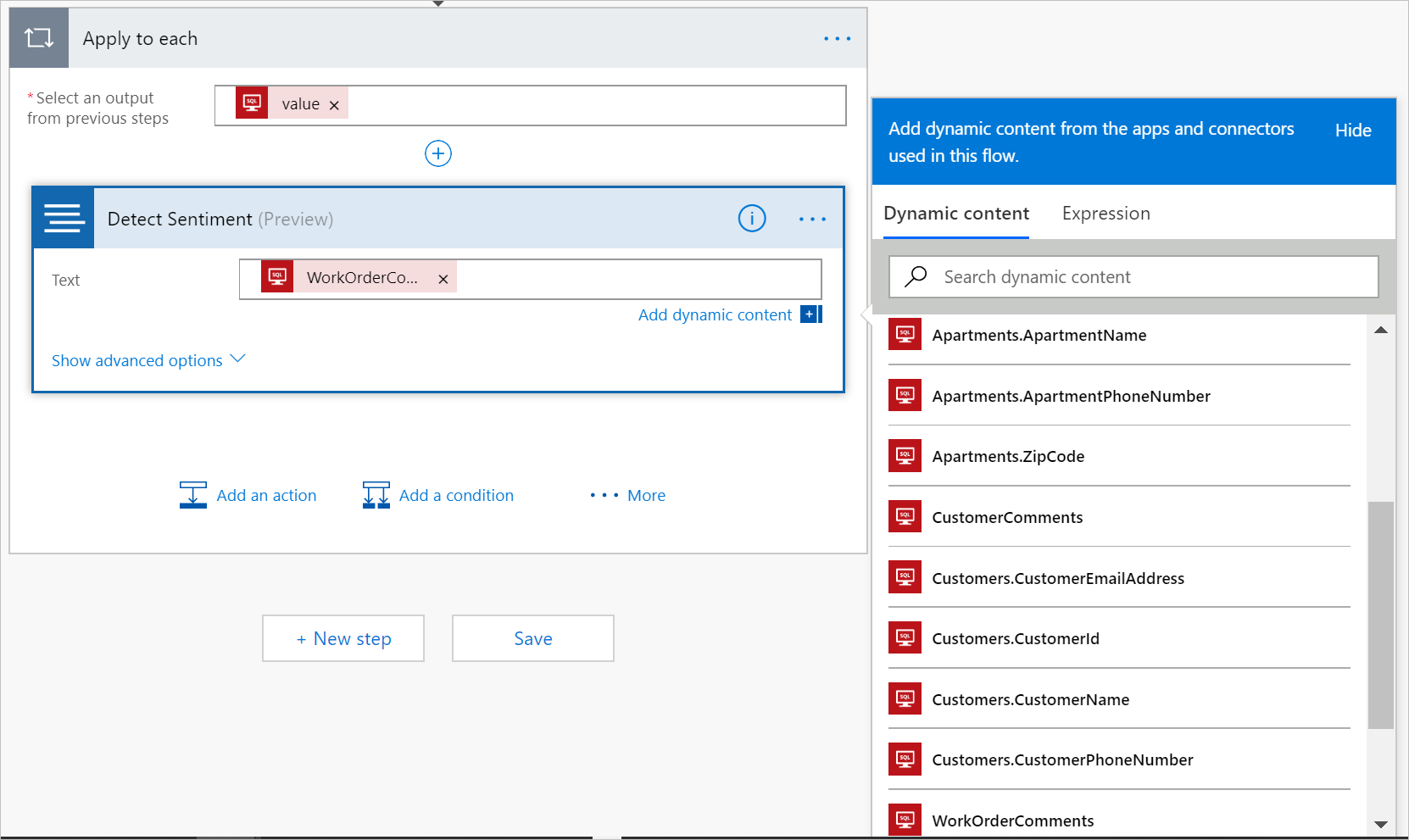
Task: Click the Detect Sentiment info icon
Action: tap(751, 219)
